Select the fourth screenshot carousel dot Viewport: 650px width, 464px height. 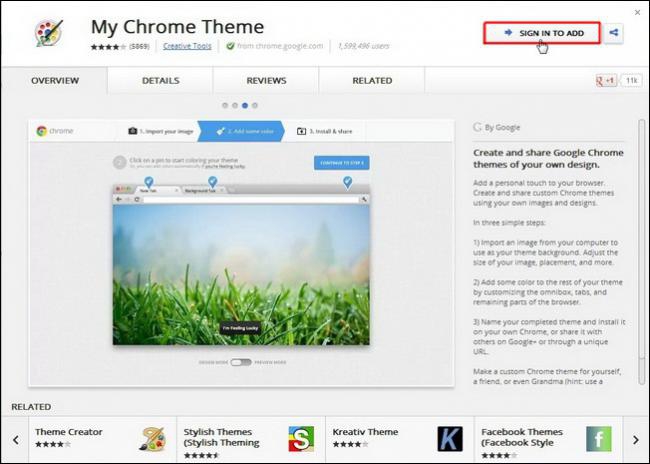255,105
